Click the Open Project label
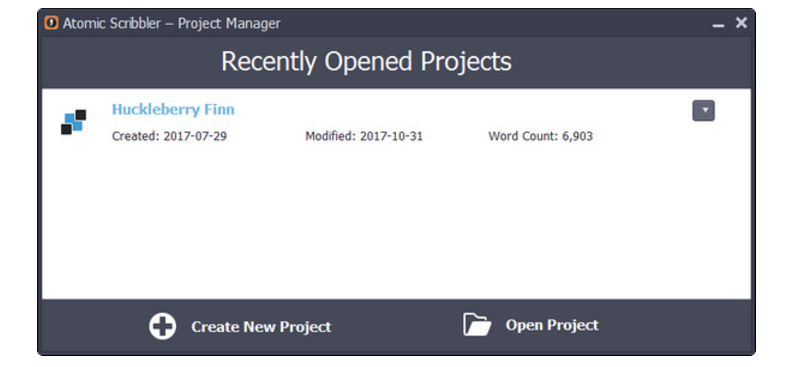 click(x=552, y=325)
